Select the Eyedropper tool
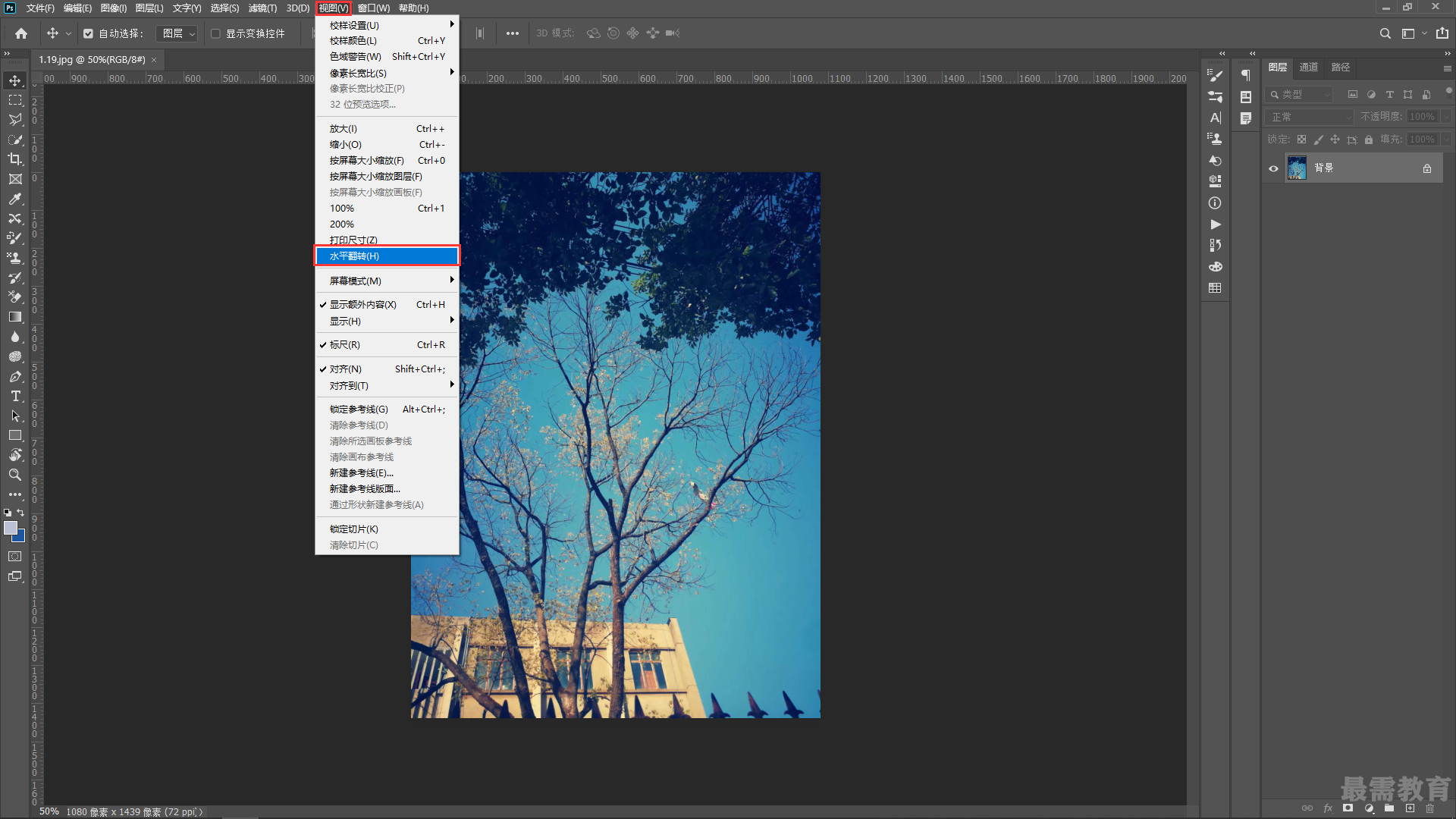This screenshot has height=819, width=1456. click(15, 199)
